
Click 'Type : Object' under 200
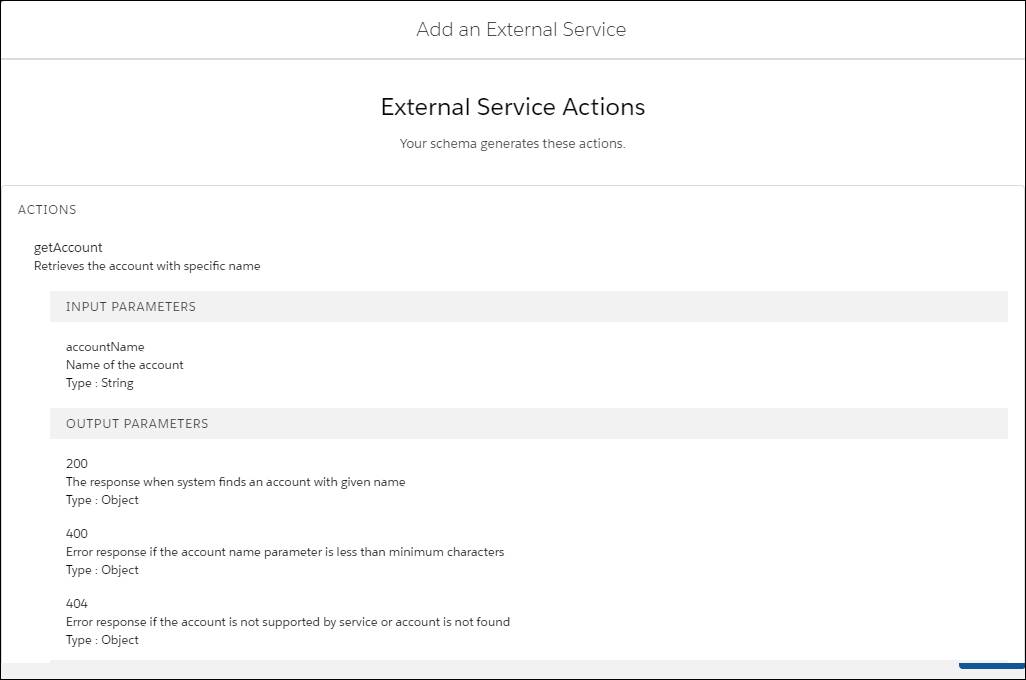(x=102, y=500)
